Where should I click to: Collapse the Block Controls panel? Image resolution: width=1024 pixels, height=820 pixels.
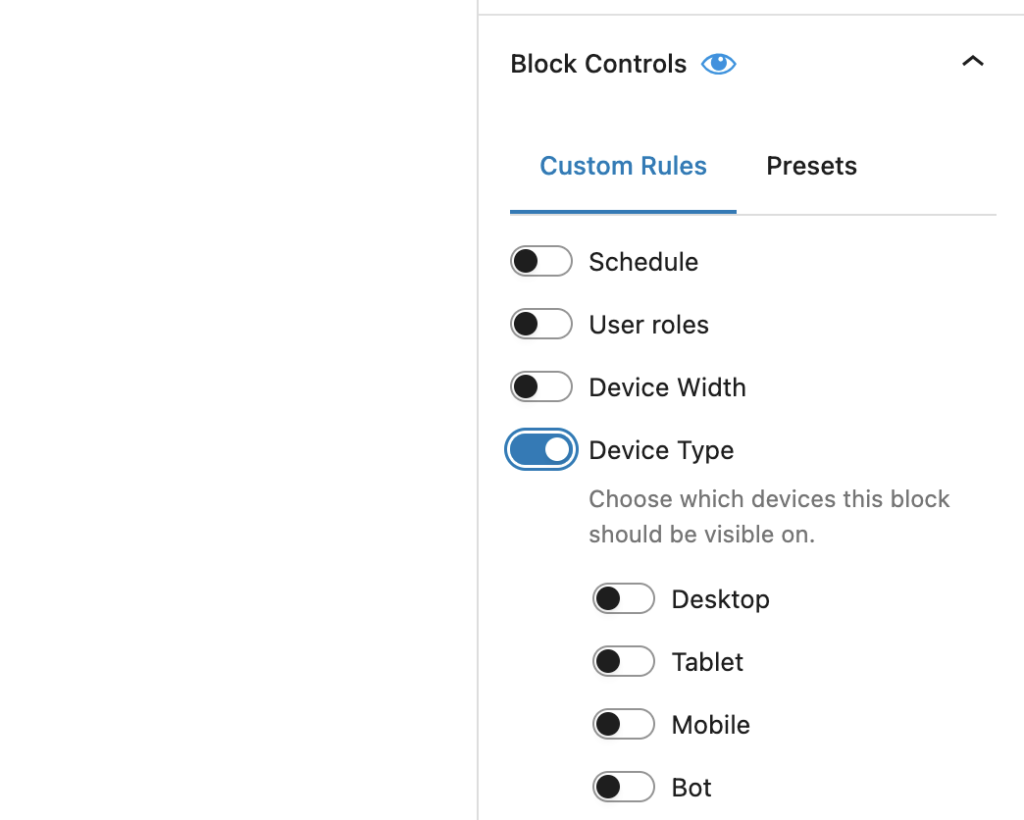pos(972,61)
